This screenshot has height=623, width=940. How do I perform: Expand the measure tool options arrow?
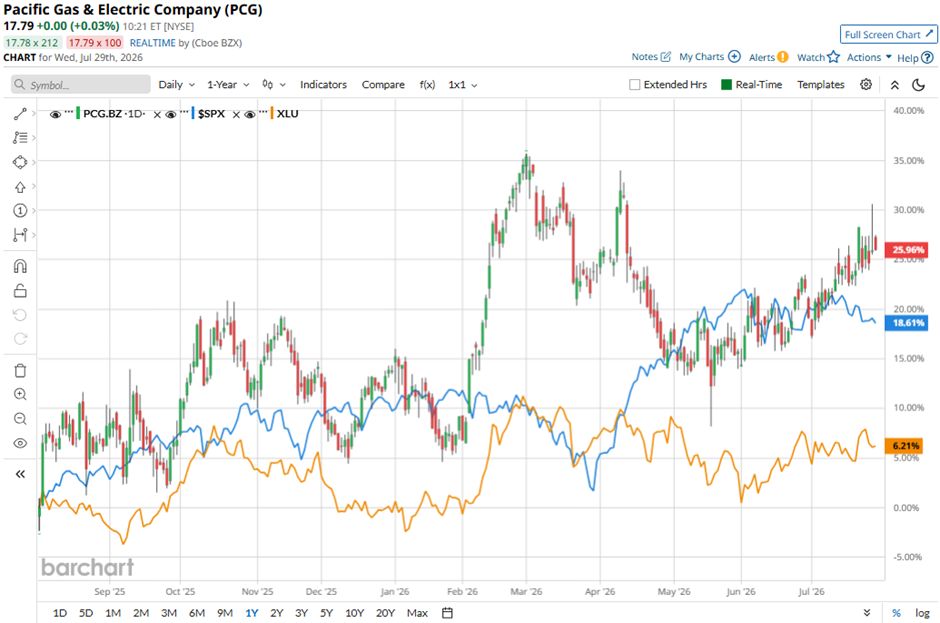coord(34,235)
